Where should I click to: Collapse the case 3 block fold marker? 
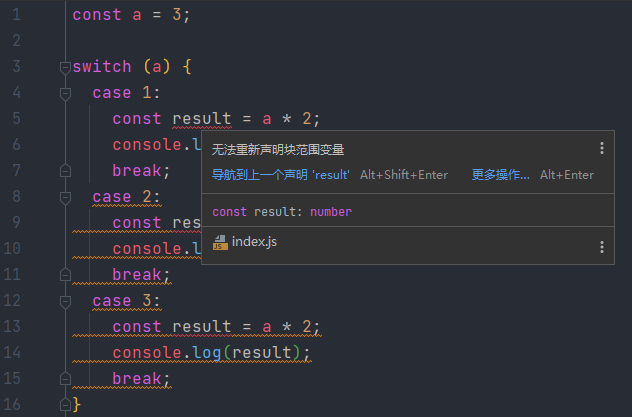pyautogui.click(x=65, y=301)
